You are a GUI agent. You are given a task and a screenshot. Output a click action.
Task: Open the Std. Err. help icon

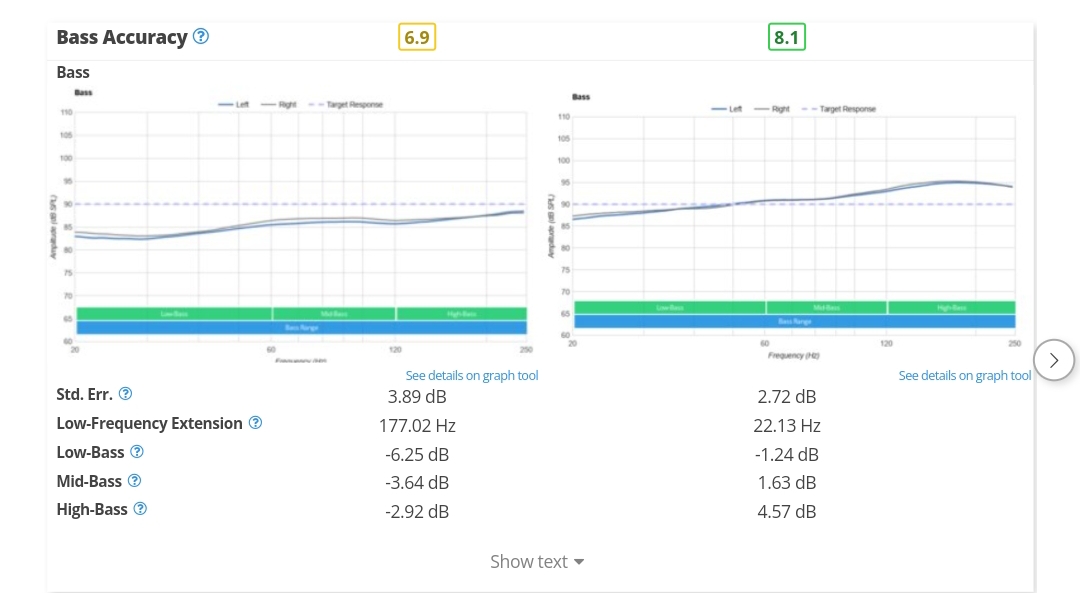pos(125,394)
